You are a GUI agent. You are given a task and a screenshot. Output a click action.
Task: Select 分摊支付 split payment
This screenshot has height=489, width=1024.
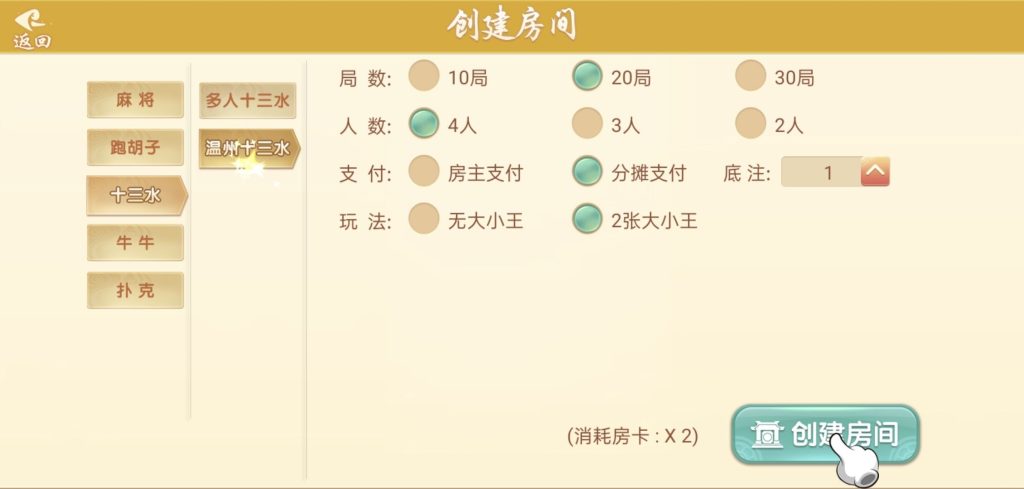point(587,172)
